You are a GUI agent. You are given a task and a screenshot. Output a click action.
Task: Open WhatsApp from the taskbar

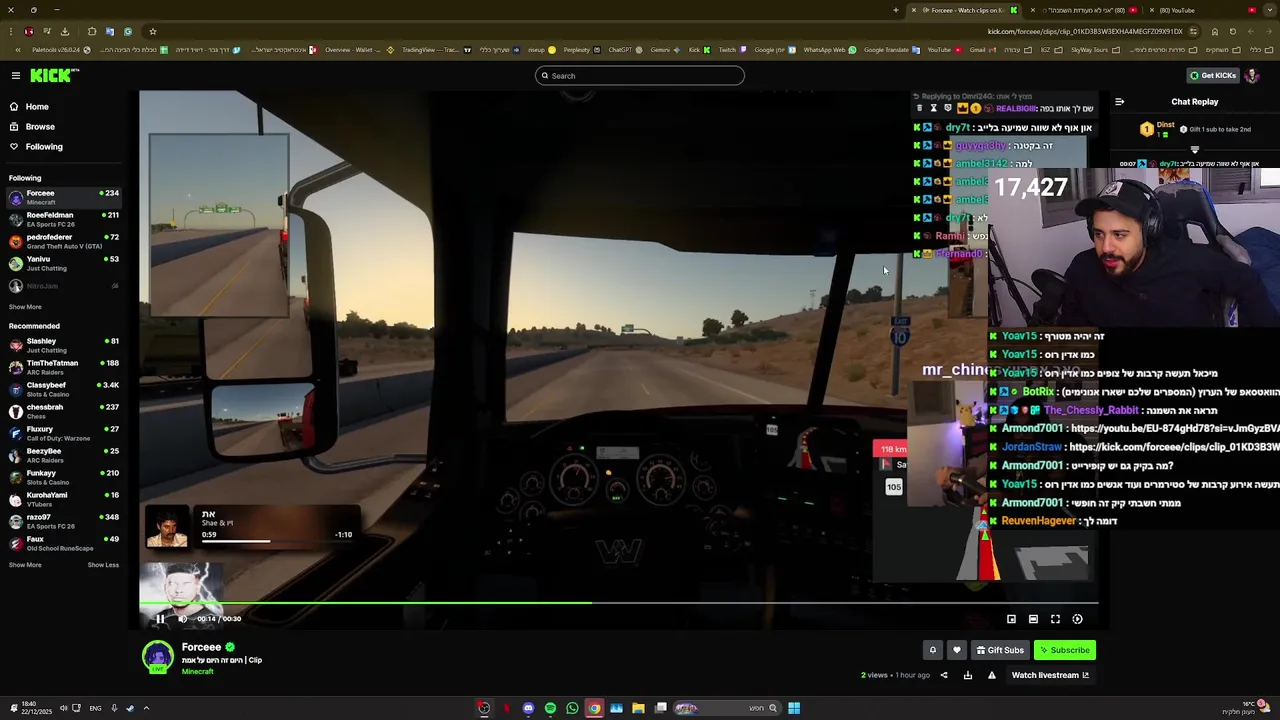pos(572,708)
